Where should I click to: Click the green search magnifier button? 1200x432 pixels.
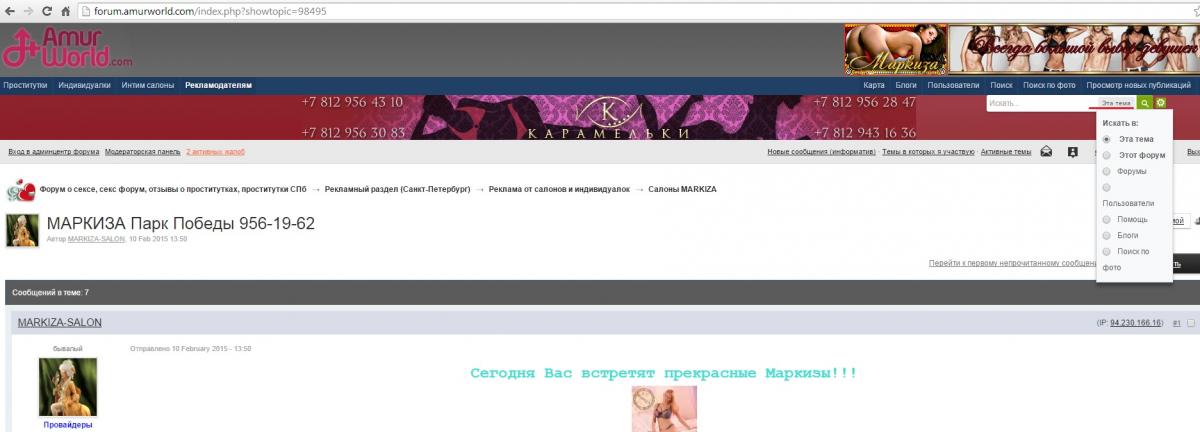(1144, 103)
